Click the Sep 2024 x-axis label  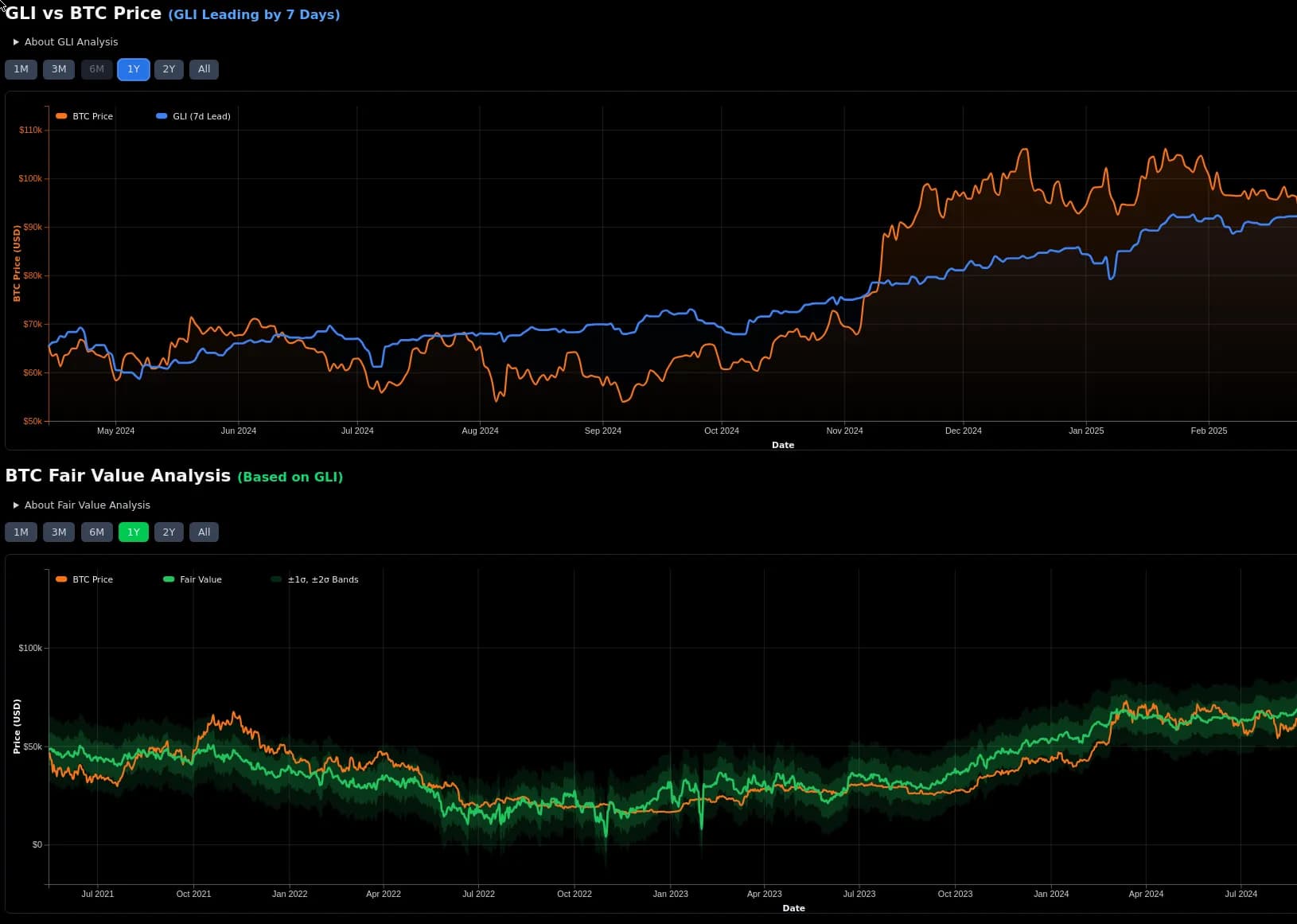(602, 431)
